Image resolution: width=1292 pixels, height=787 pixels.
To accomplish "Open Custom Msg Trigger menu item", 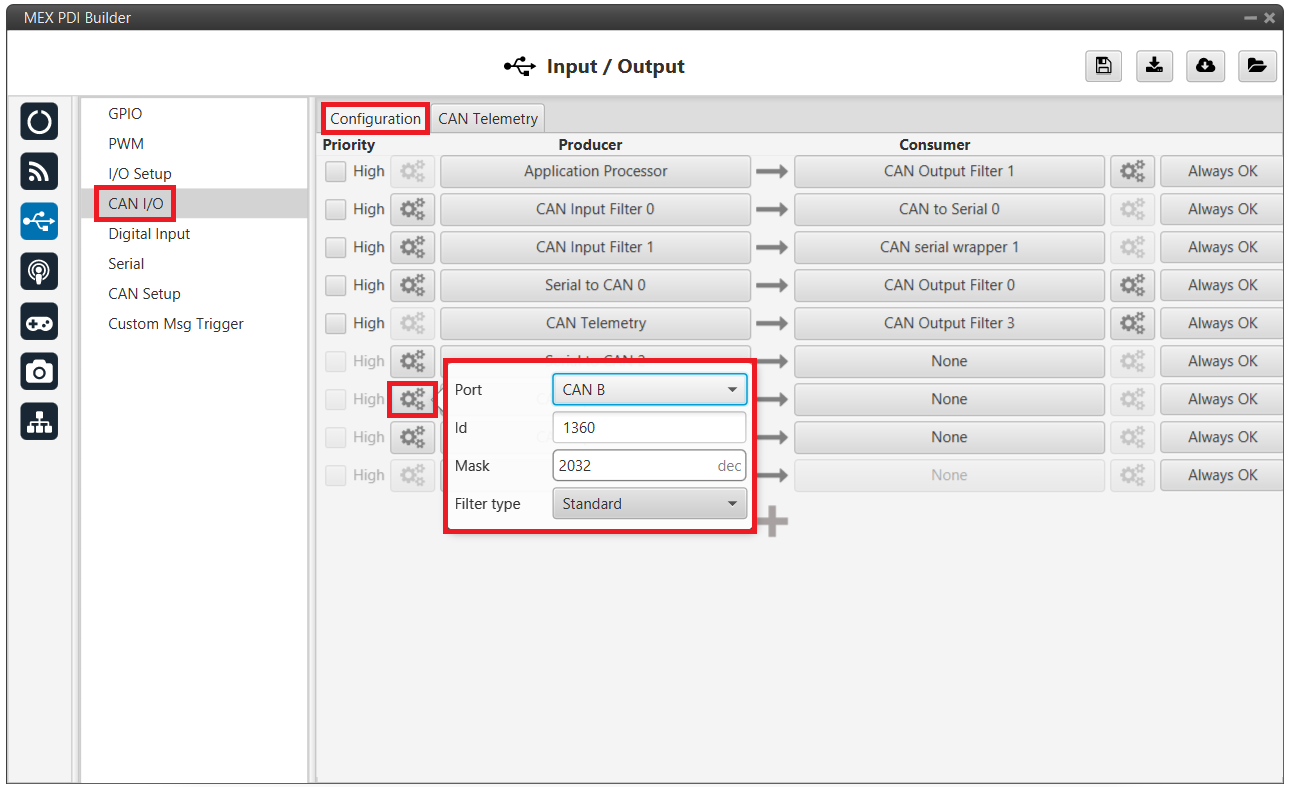I will [176, 324].
